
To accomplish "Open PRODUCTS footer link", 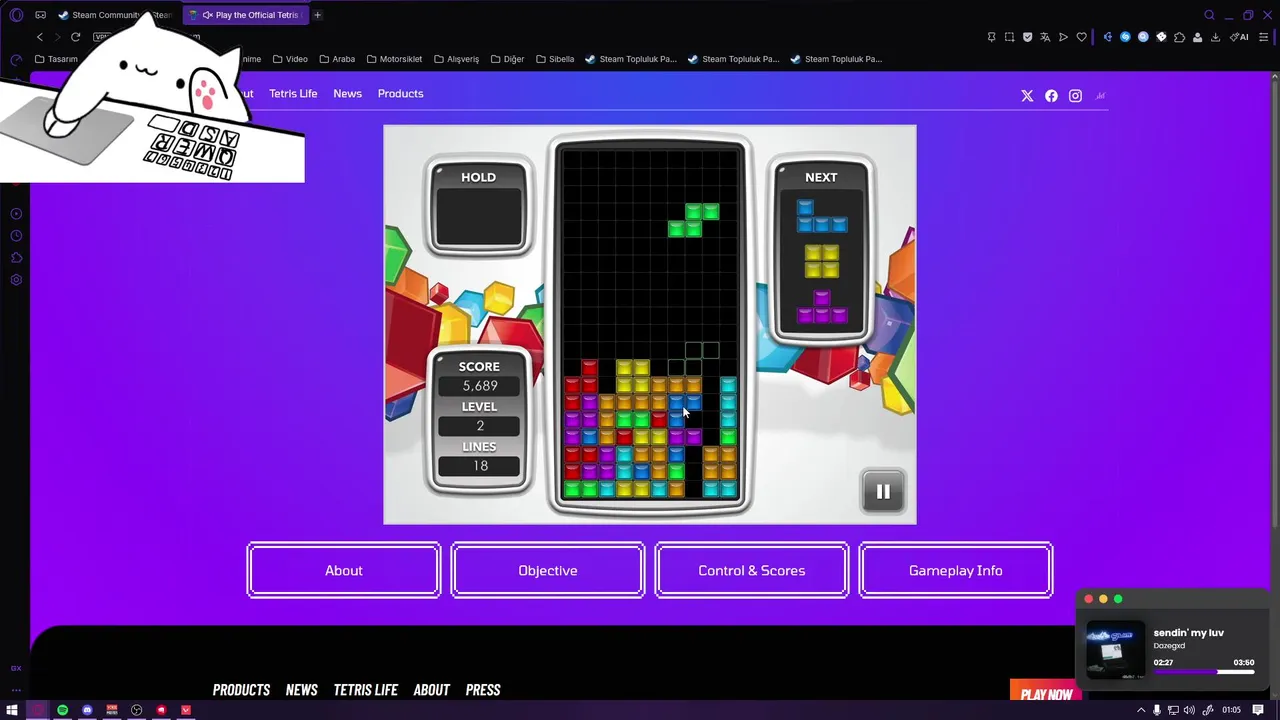I will (241, 690).
